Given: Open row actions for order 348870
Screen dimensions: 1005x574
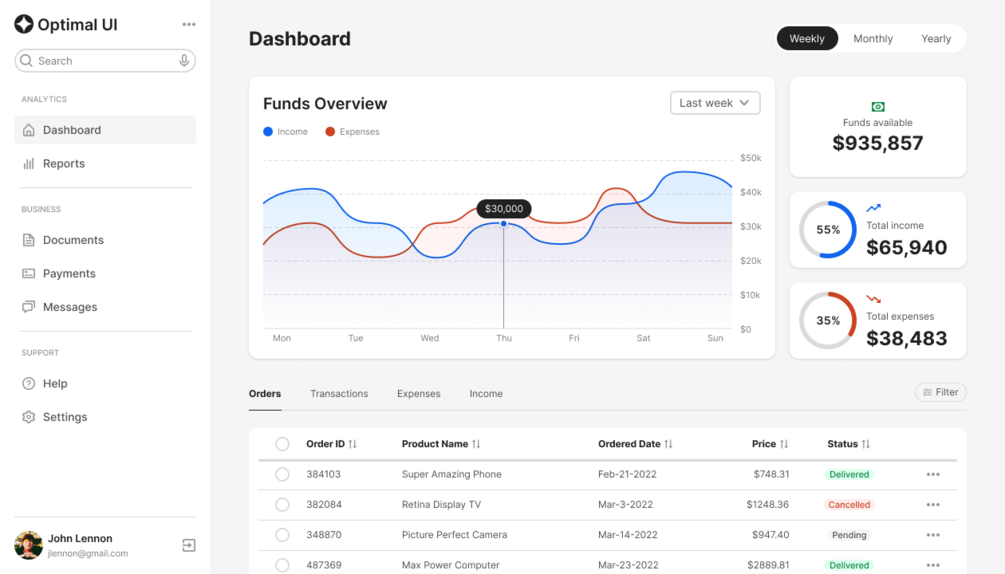Looking at the screenshot, I should tap(933, 535).
